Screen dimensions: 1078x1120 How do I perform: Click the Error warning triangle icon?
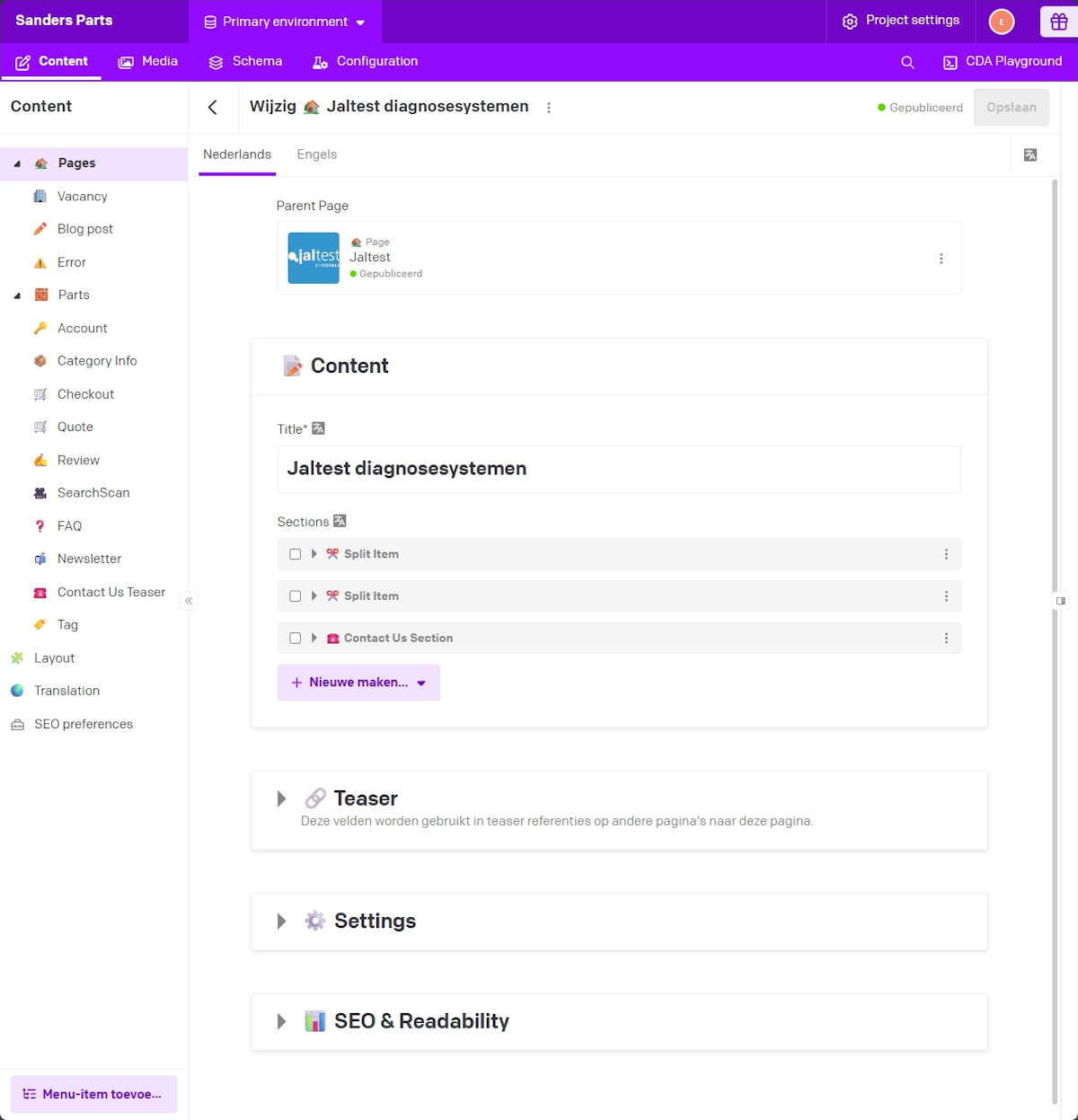[40, 262]
